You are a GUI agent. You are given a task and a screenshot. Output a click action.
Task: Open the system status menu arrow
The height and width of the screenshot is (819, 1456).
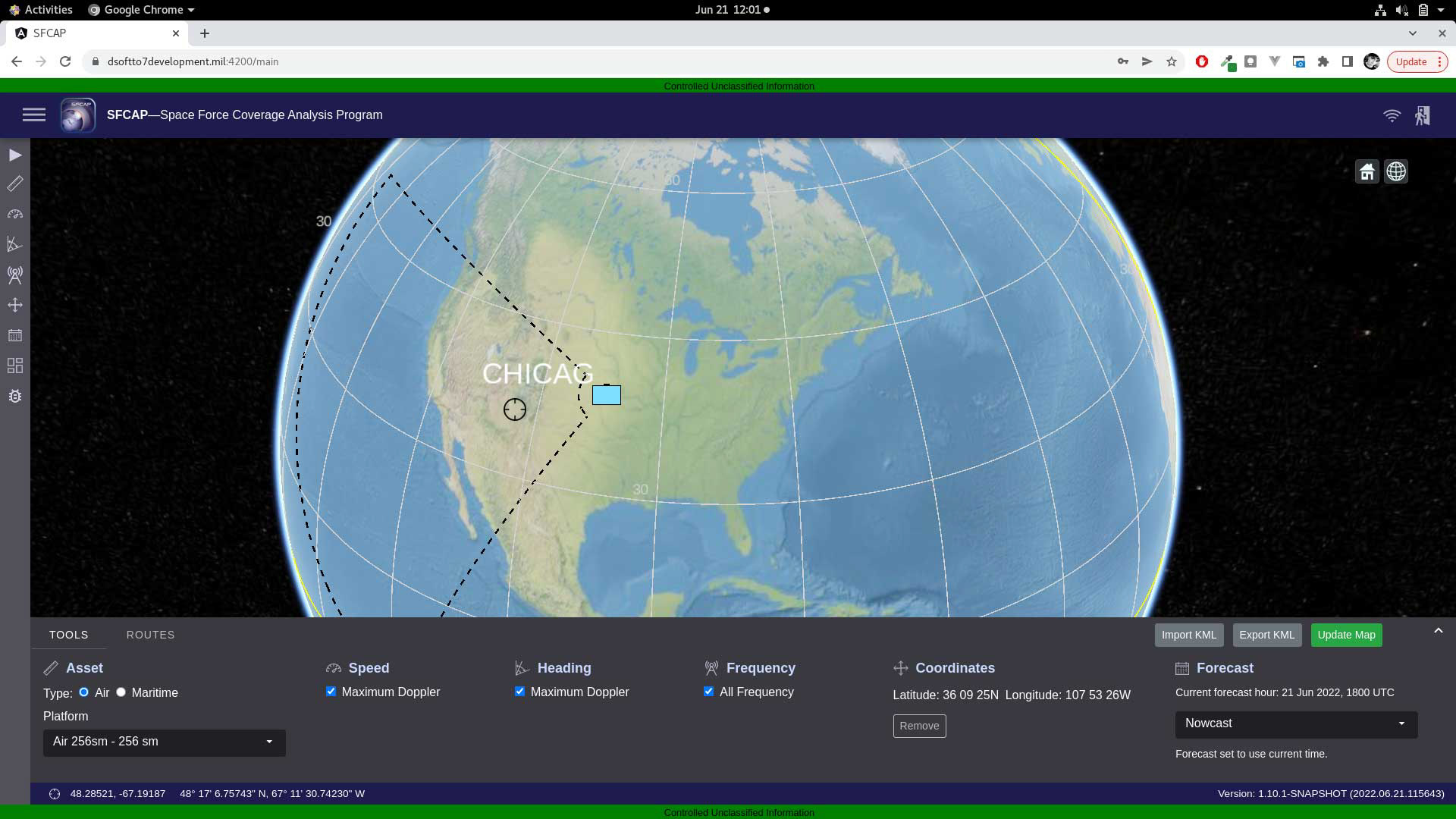click(x=1441, y=10)
